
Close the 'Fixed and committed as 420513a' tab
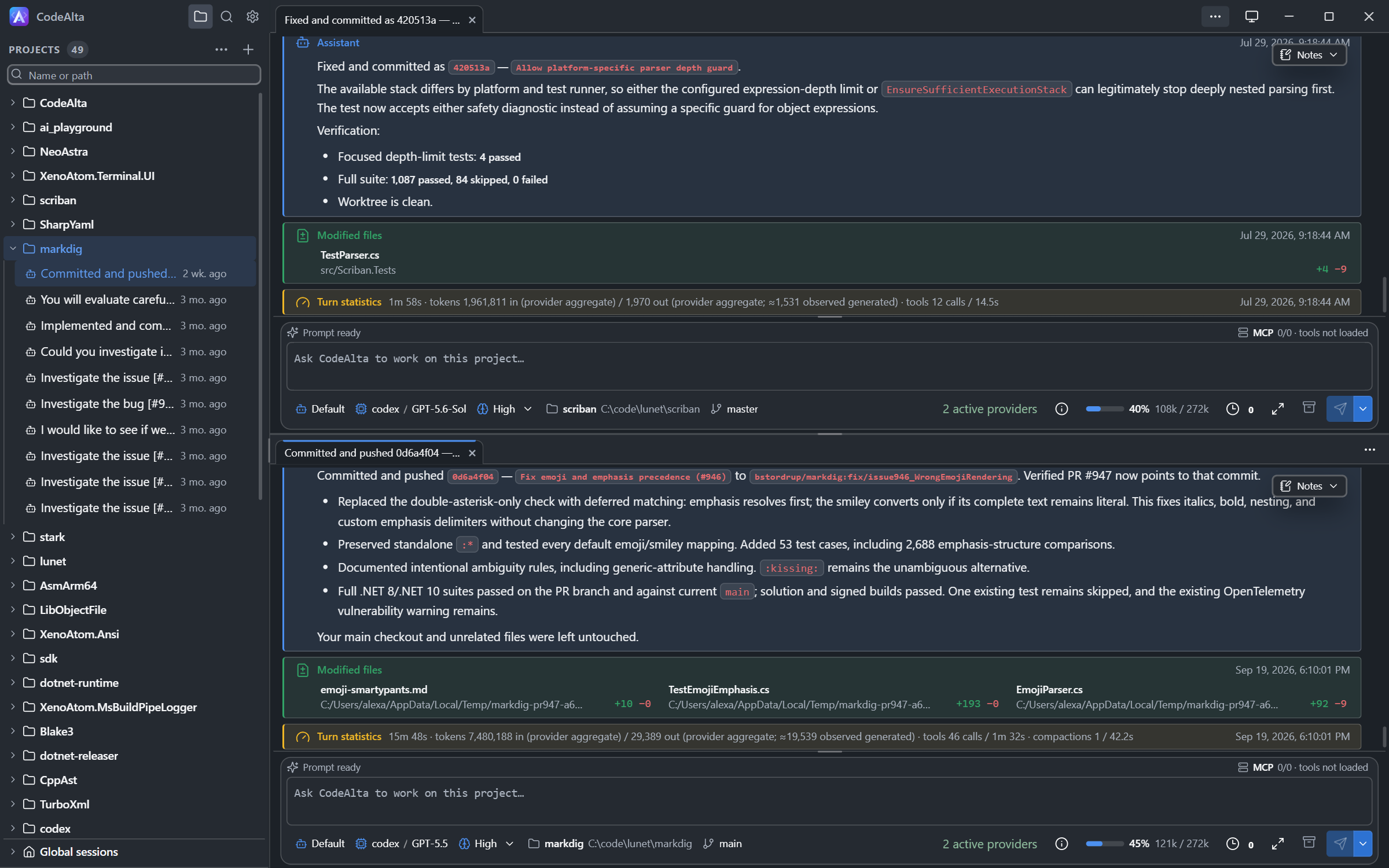pos(472,20)
